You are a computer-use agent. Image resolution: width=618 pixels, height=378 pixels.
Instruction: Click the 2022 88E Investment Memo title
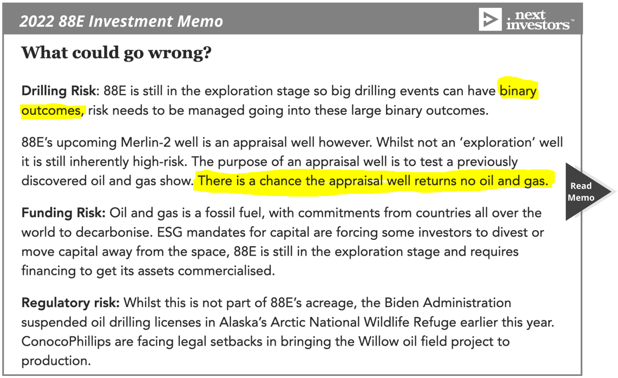pos(121,21)
